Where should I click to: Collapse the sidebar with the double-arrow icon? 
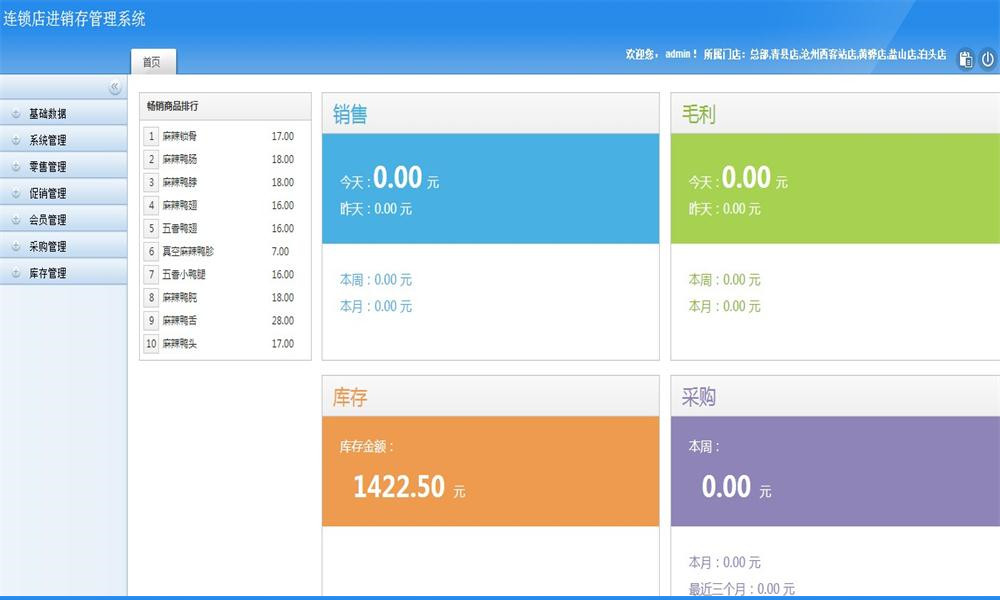[115, 87]
